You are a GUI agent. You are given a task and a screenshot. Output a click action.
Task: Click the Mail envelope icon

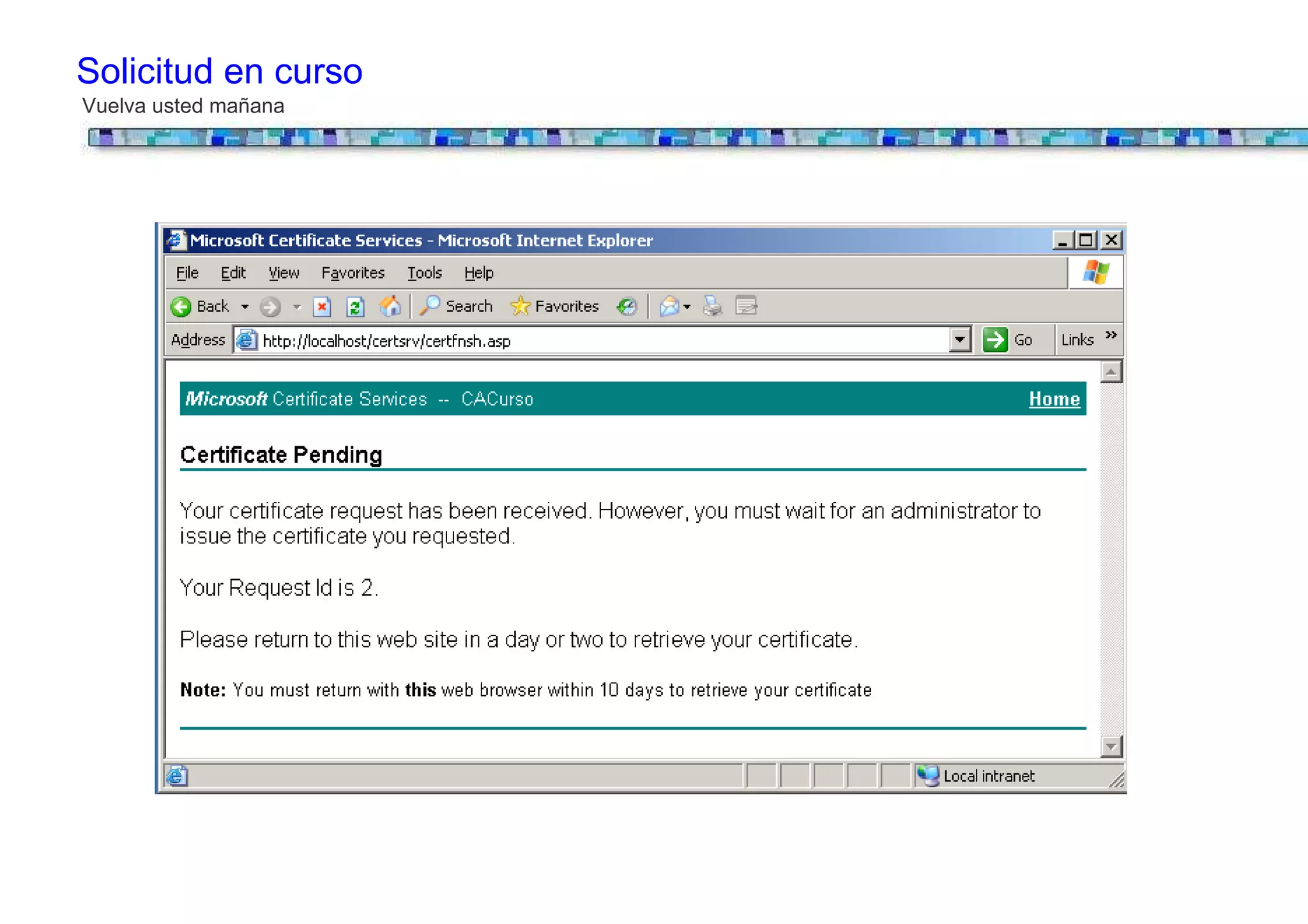tap(669, 307)
